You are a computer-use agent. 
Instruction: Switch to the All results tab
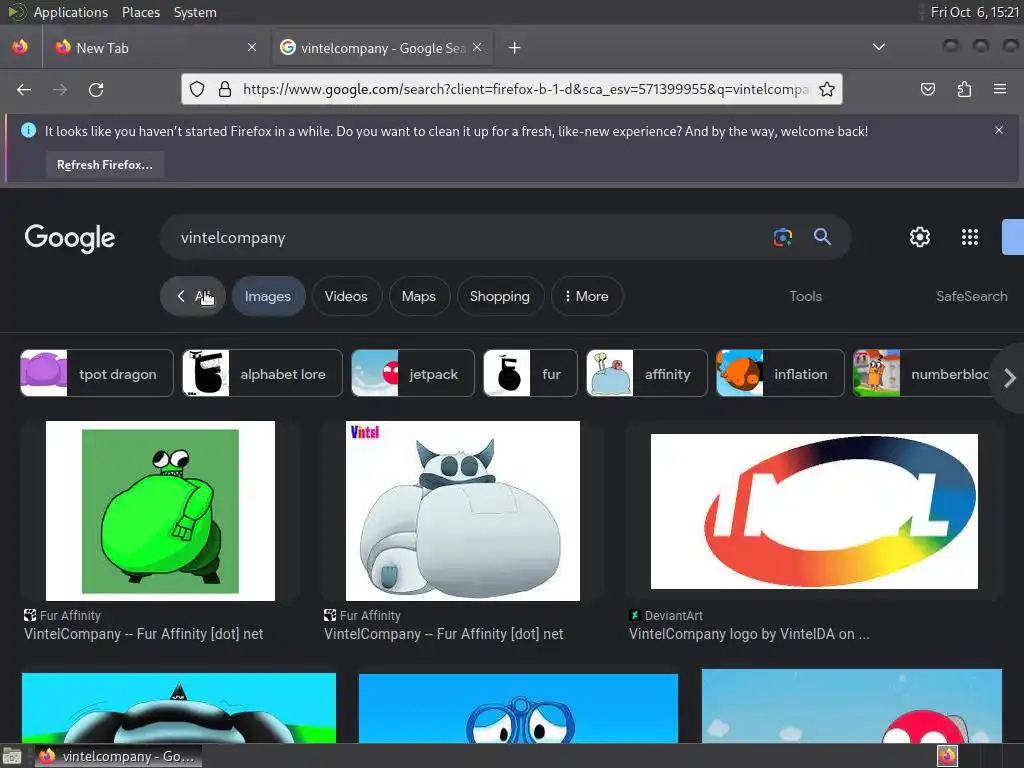(193, 296)
